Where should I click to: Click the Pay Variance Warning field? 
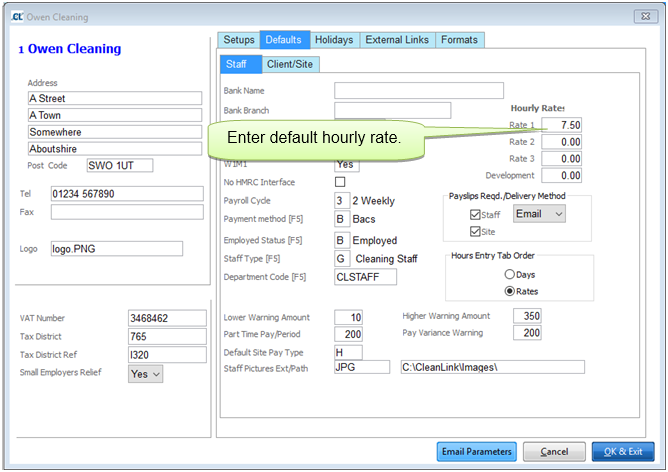(x=527, y=333)
